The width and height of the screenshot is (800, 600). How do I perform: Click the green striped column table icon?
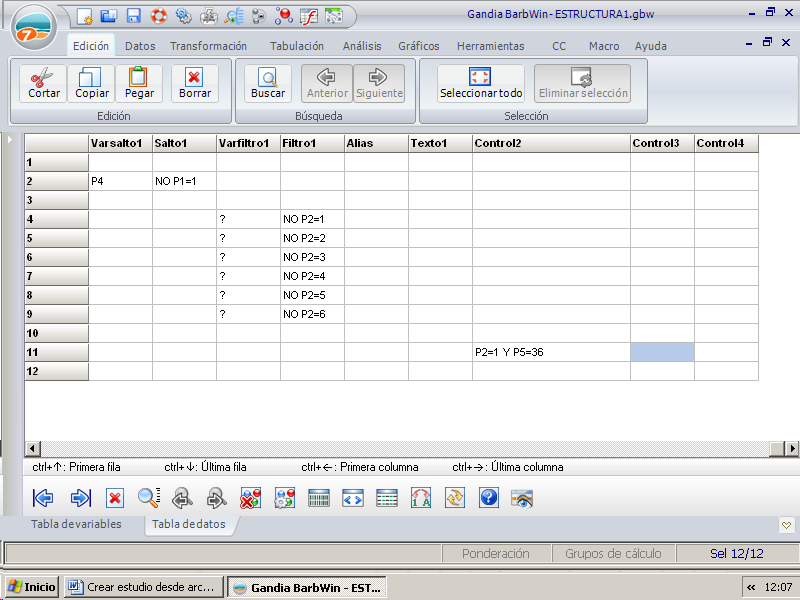(319, 498)
